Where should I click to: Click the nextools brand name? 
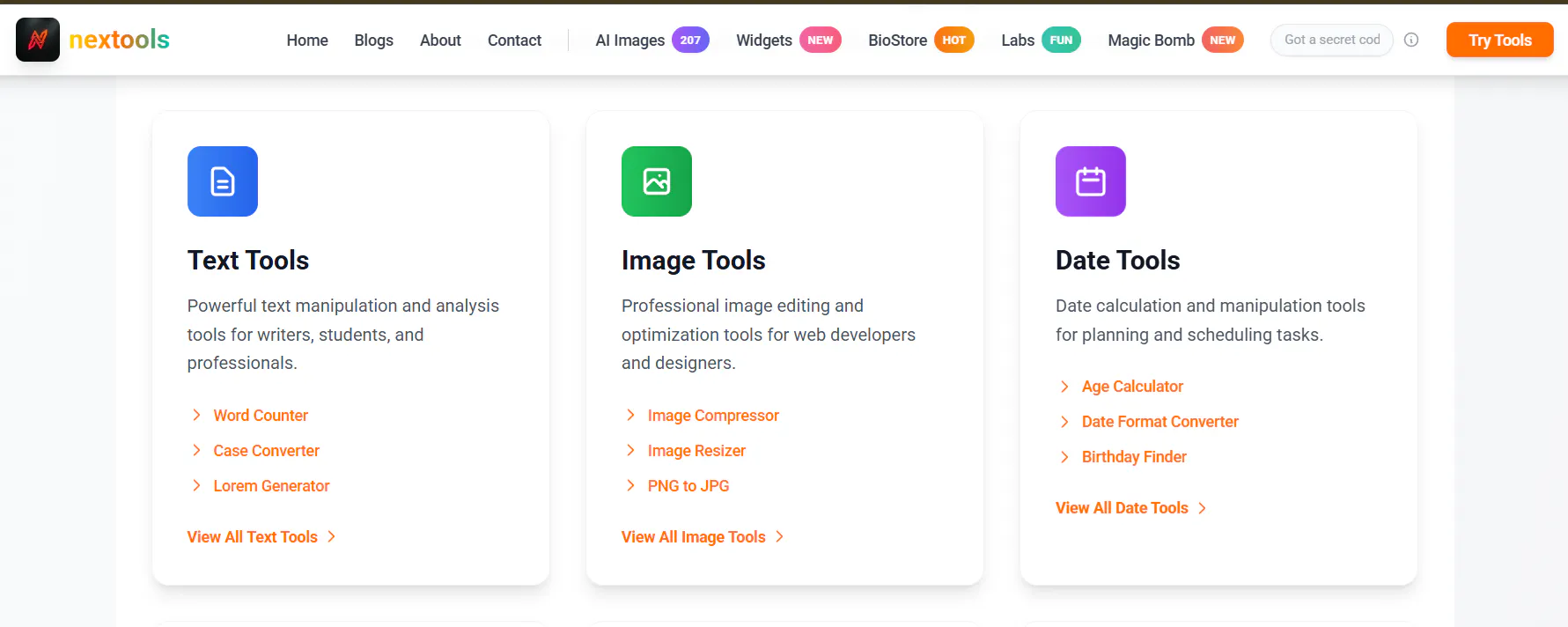(119, 40)
